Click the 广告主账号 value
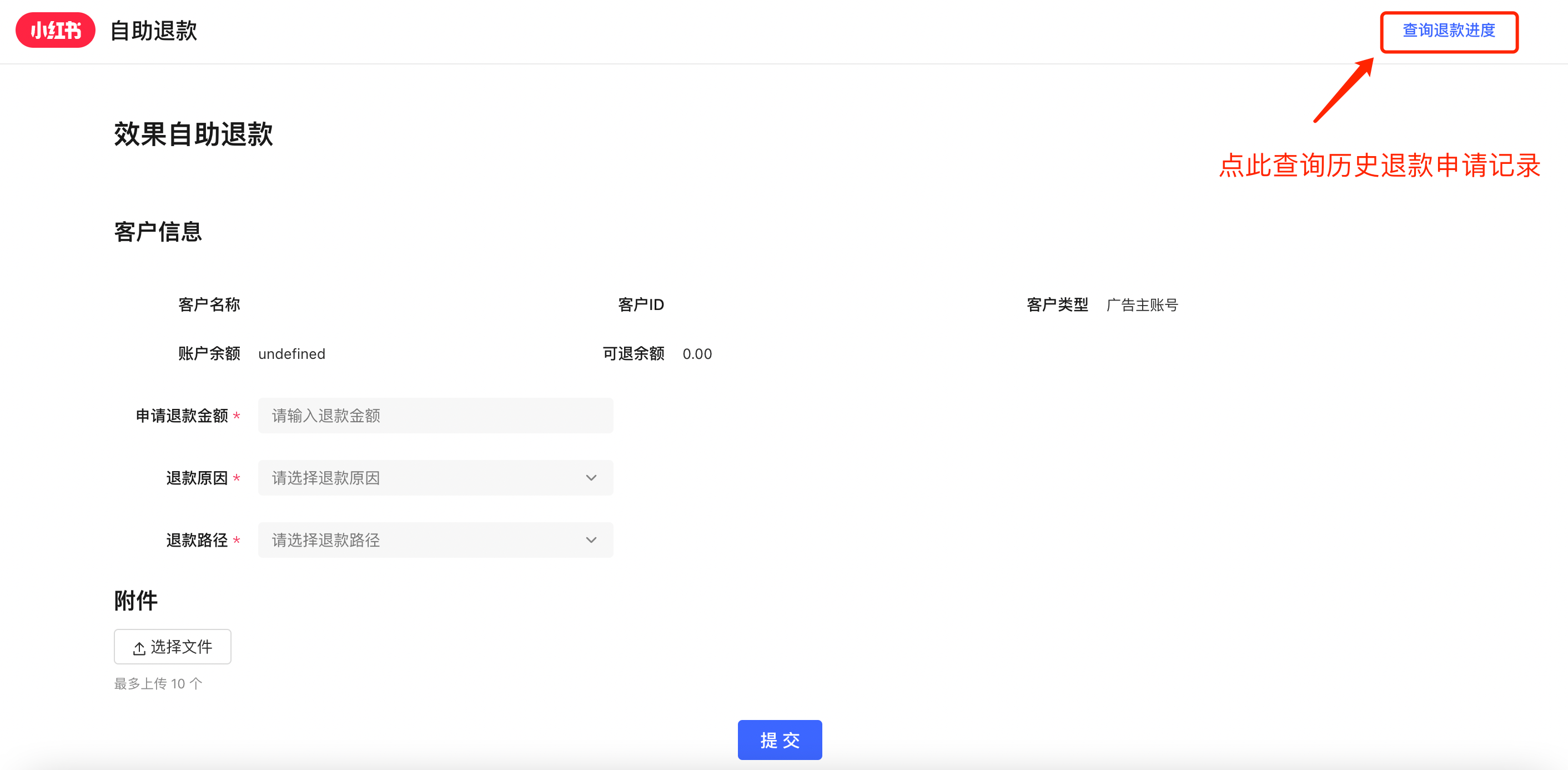 point(1143,305)
